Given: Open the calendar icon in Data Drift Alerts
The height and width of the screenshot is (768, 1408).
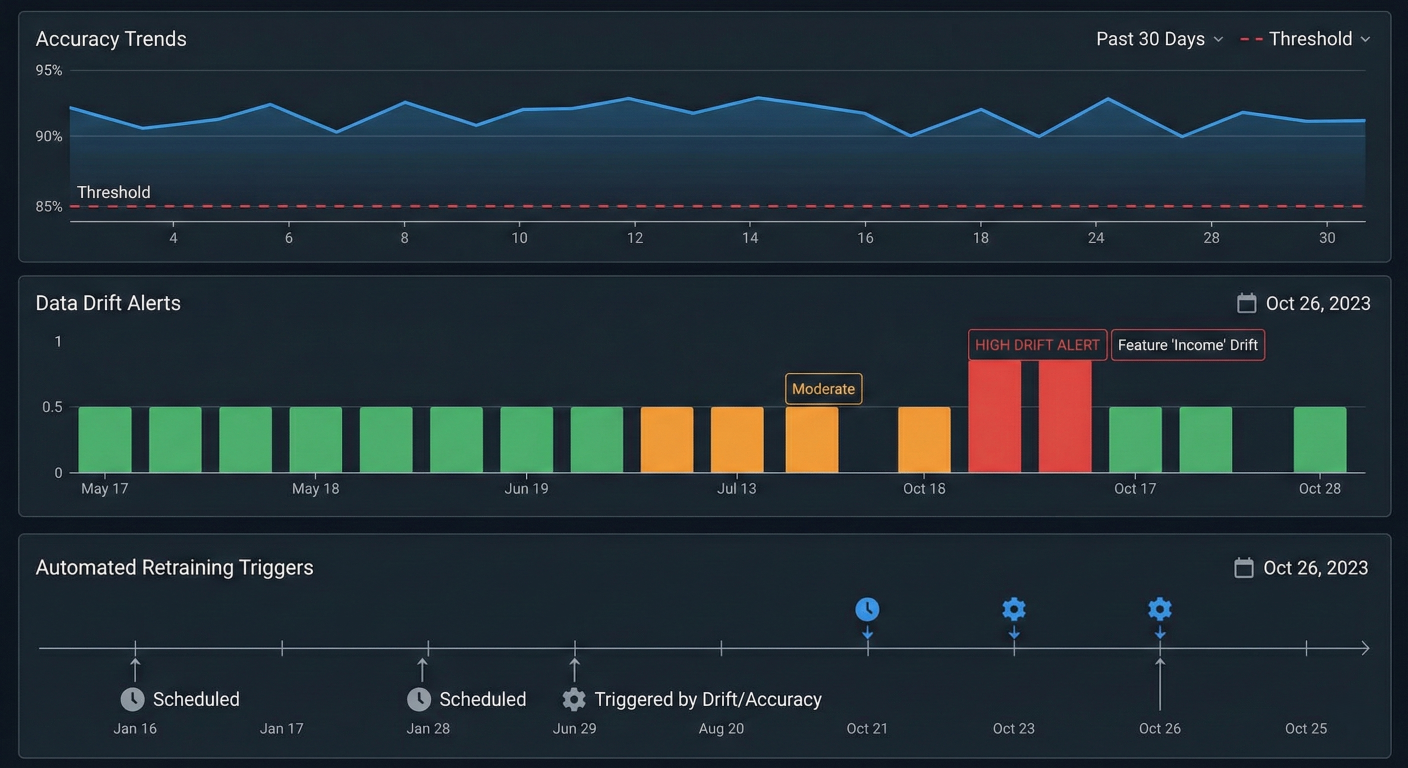Looking at the screenshot, I should click(x=1246, y=303).
